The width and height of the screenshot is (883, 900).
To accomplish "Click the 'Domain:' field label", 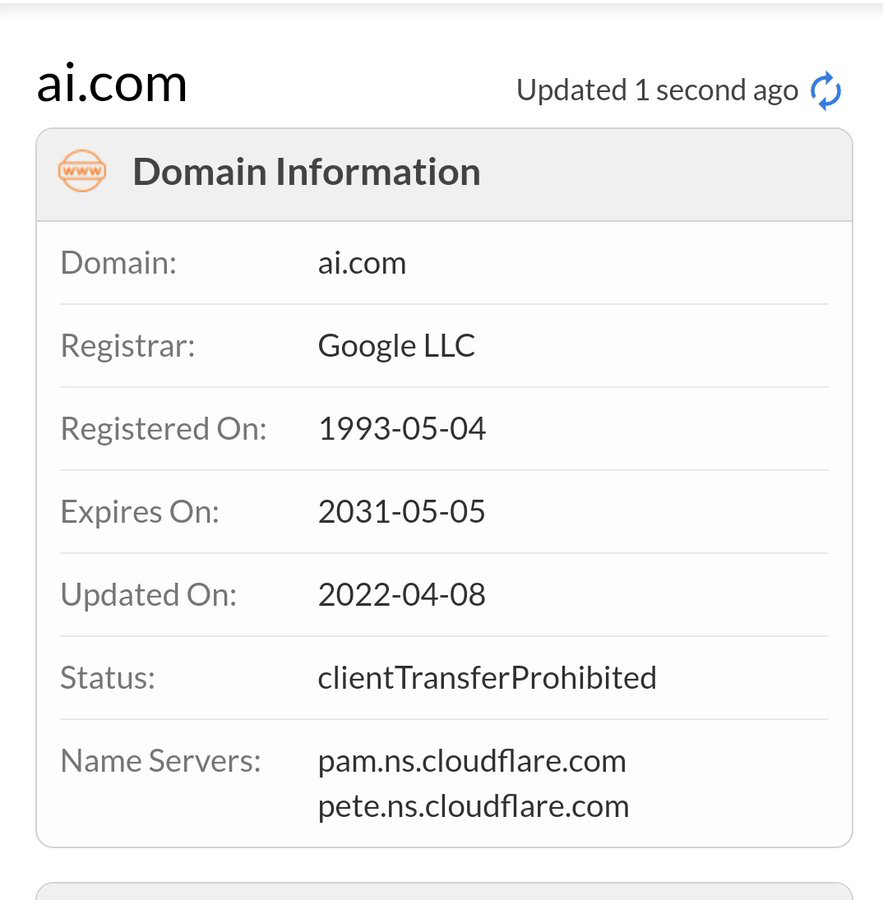I will click(x=118, y=263).
